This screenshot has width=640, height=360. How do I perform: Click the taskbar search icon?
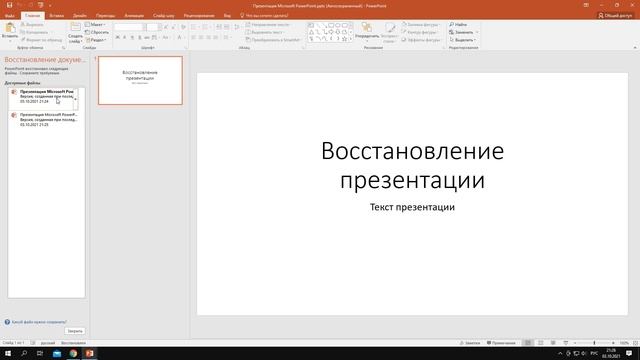24,353
